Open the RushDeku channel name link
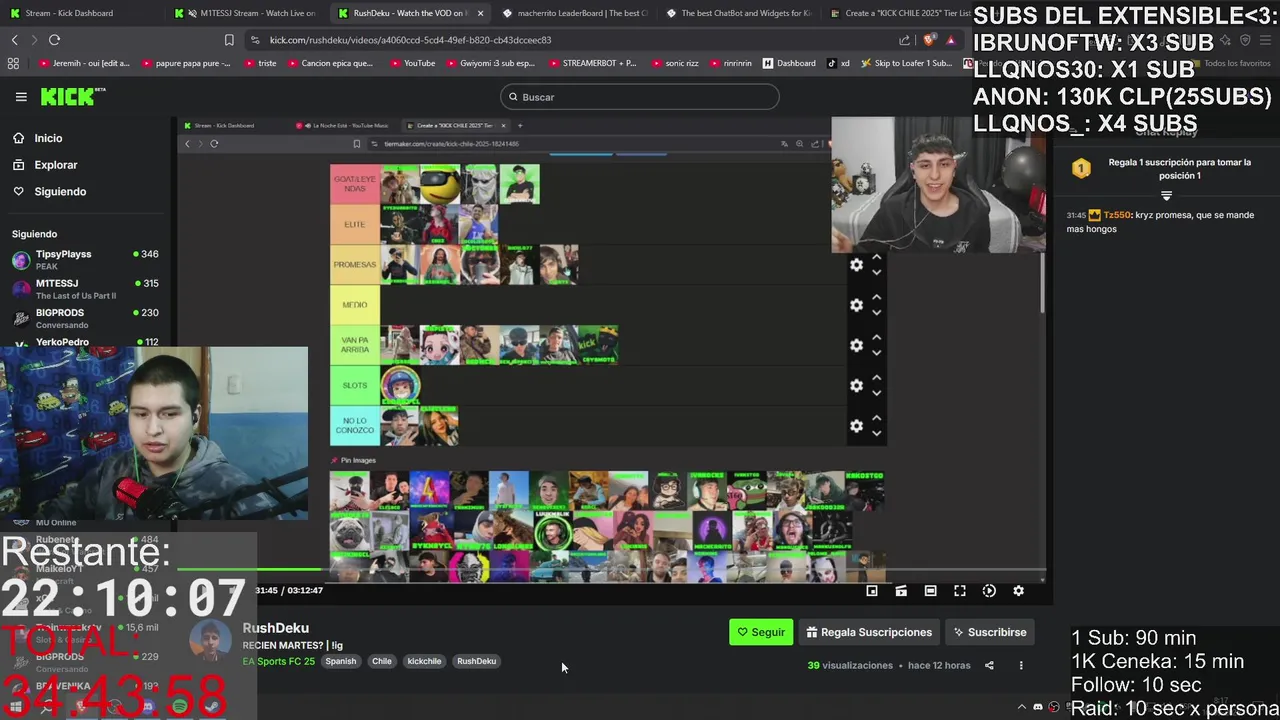Screen dimensions: 1280x720 275,628
